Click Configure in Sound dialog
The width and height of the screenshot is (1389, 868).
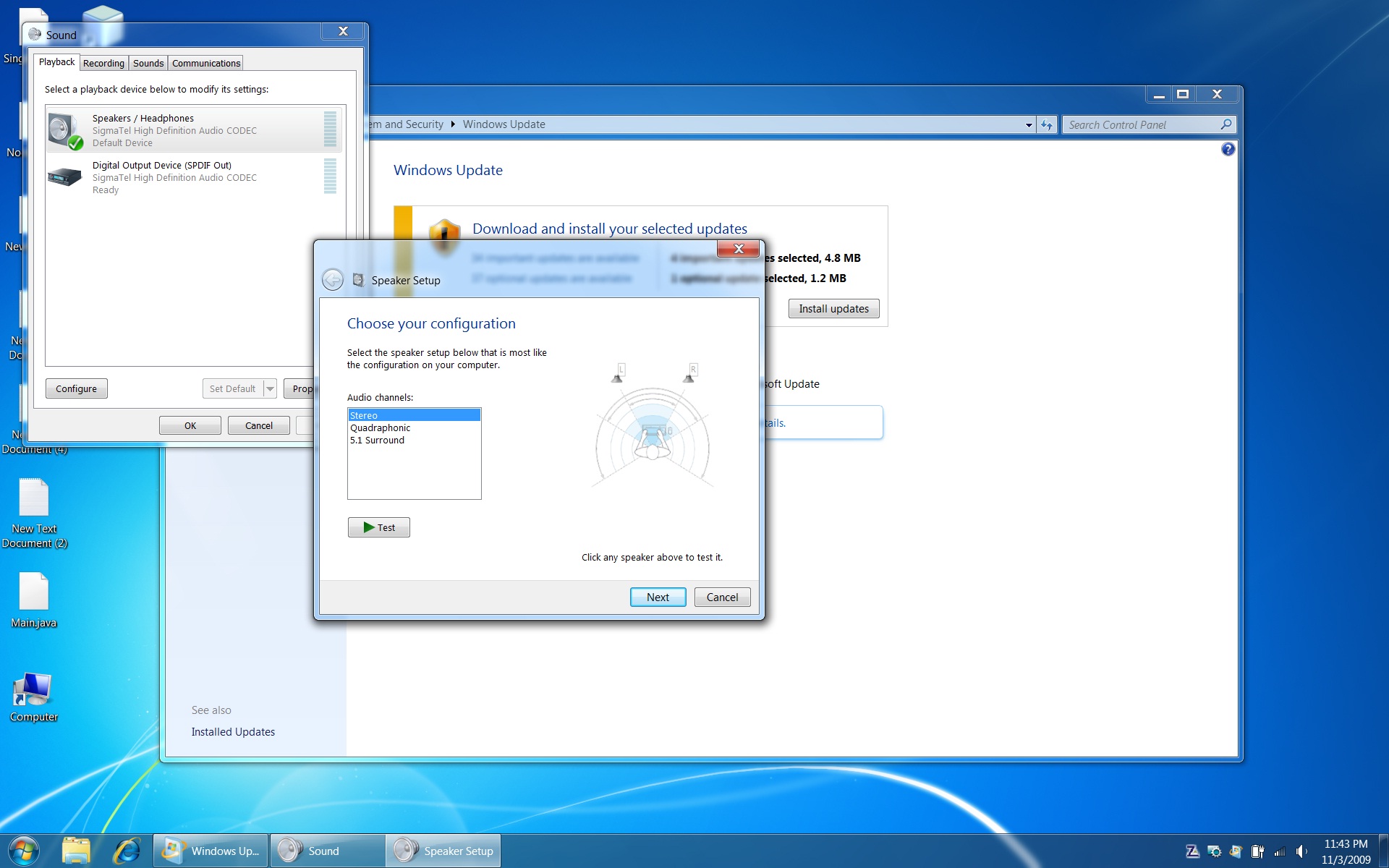[76, 388]
